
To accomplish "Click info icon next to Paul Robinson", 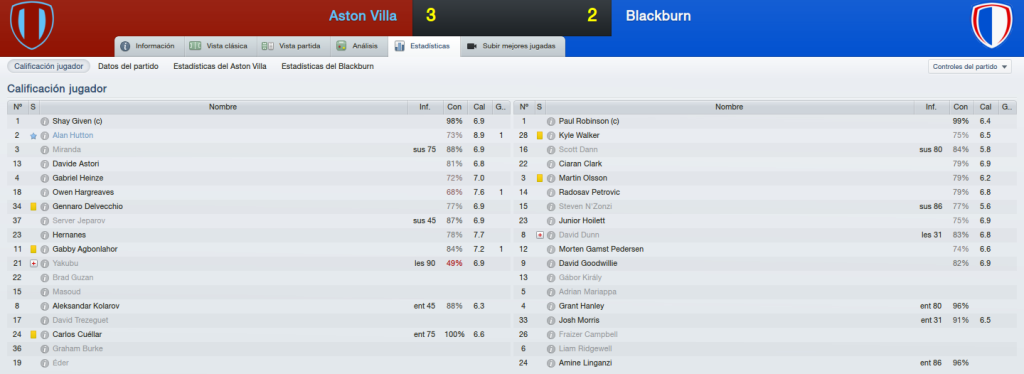I will (x=551, y=121).
